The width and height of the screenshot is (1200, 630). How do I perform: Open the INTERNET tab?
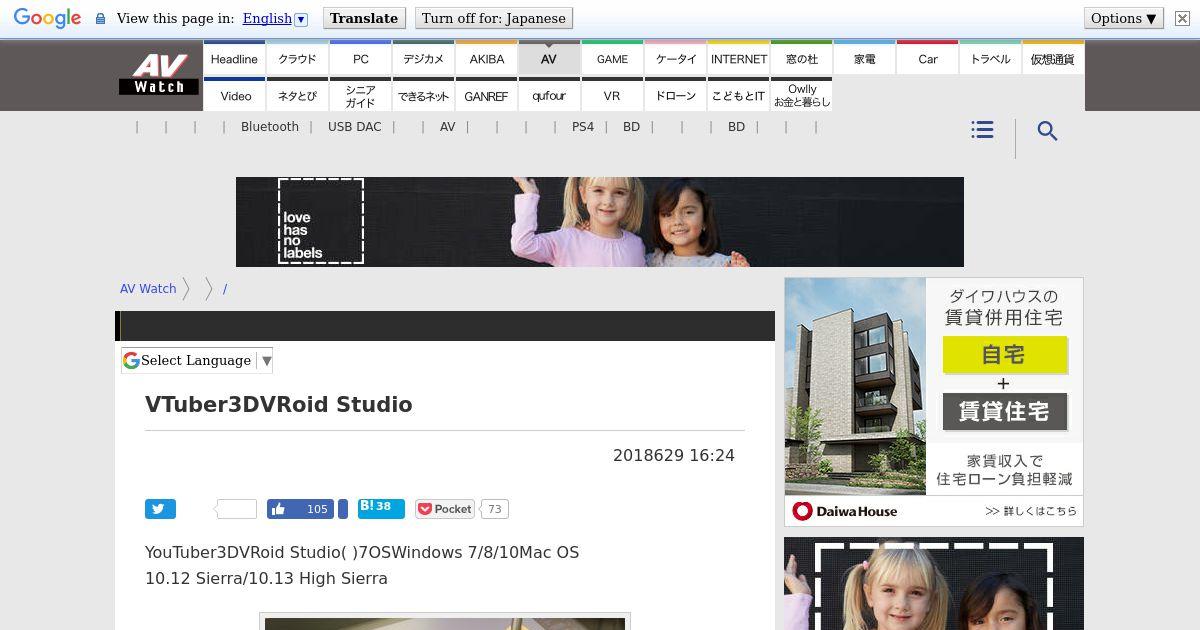[x=739, y=58]
